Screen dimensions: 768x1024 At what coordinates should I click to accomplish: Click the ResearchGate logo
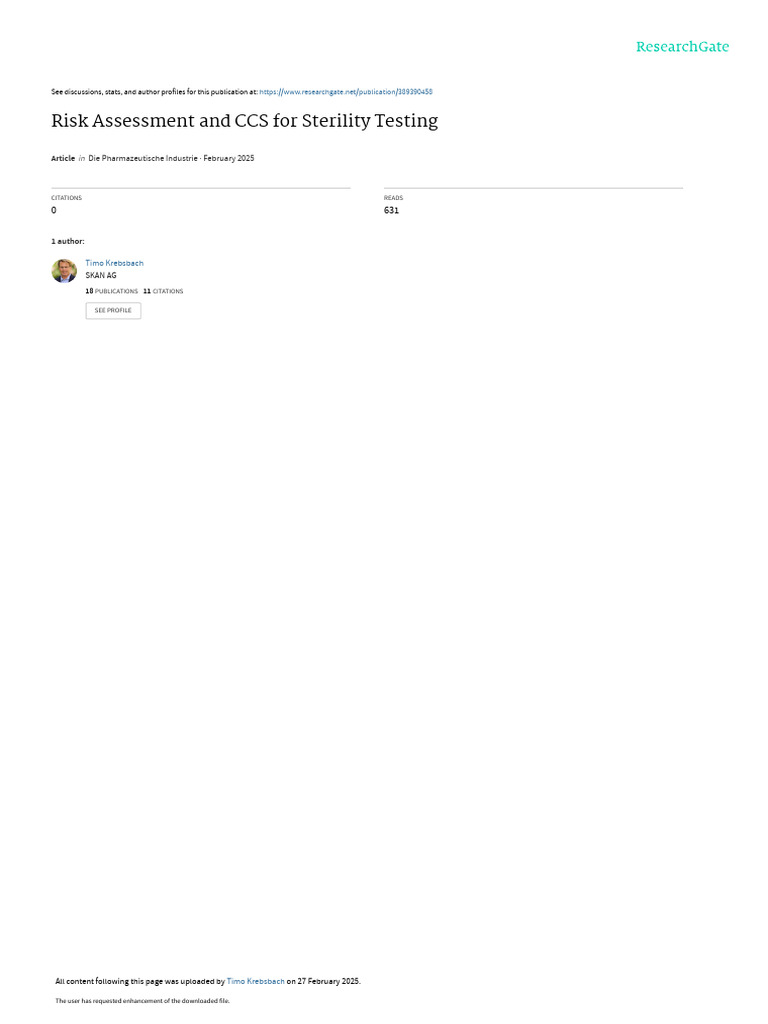(x=682, y=47)
